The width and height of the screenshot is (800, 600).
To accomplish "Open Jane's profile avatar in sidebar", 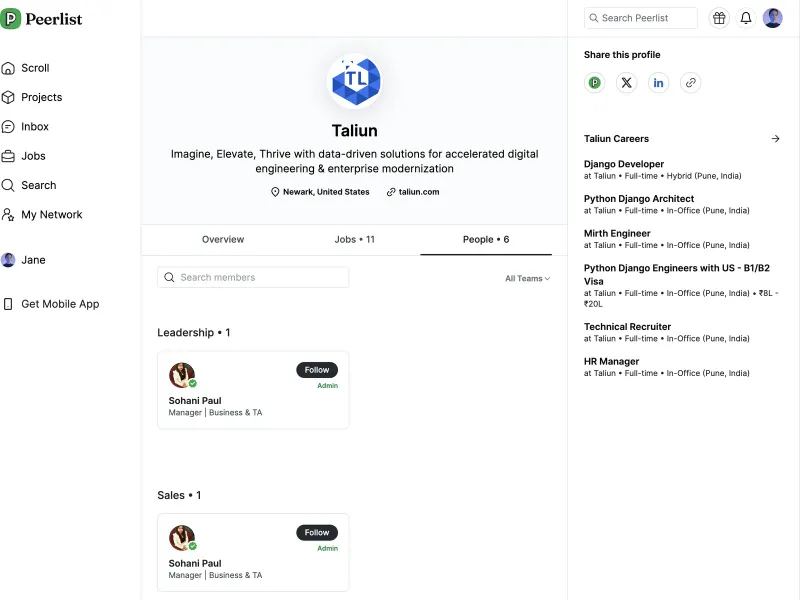I will [x=8, y=260].
